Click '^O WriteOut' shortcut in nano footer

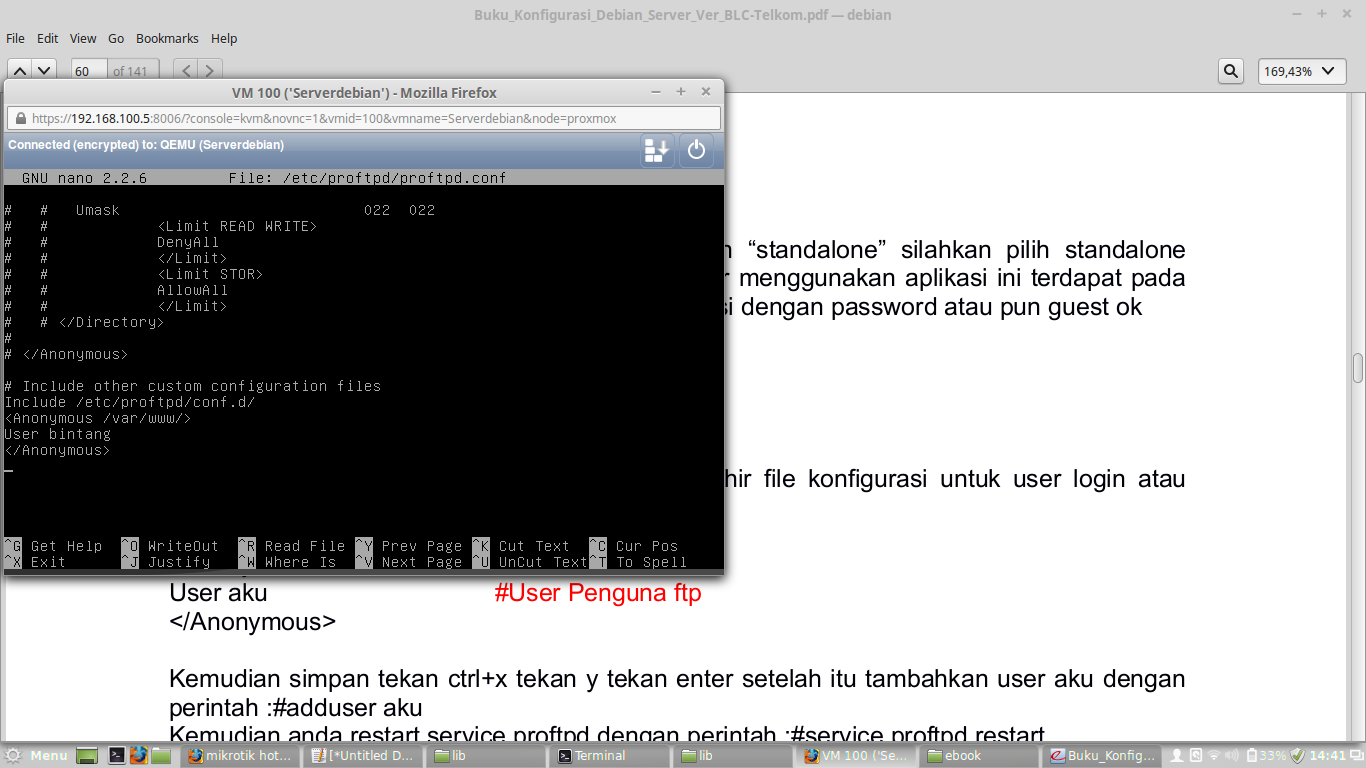170,546
